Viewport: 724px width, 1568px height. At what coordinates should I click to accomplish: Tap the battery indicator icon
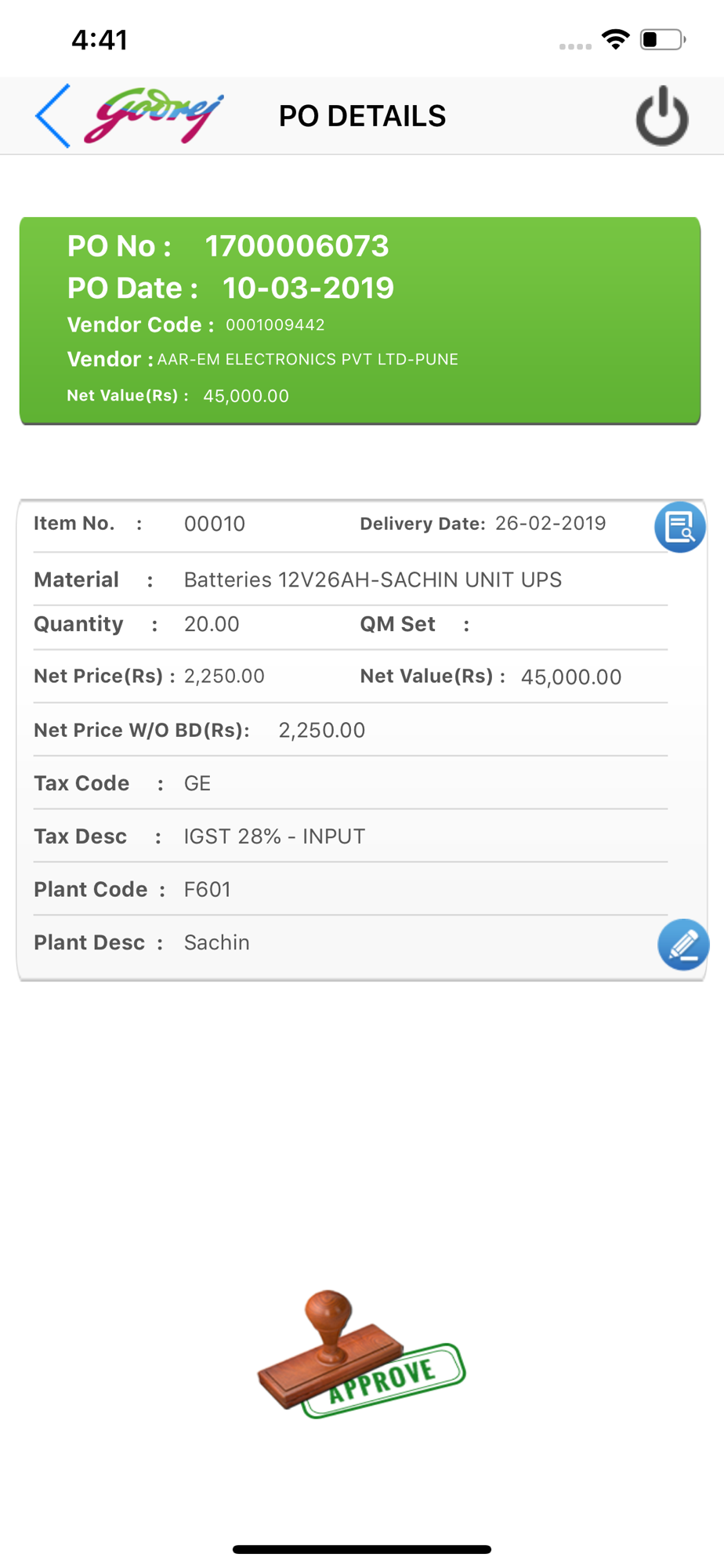click(663, 39)
